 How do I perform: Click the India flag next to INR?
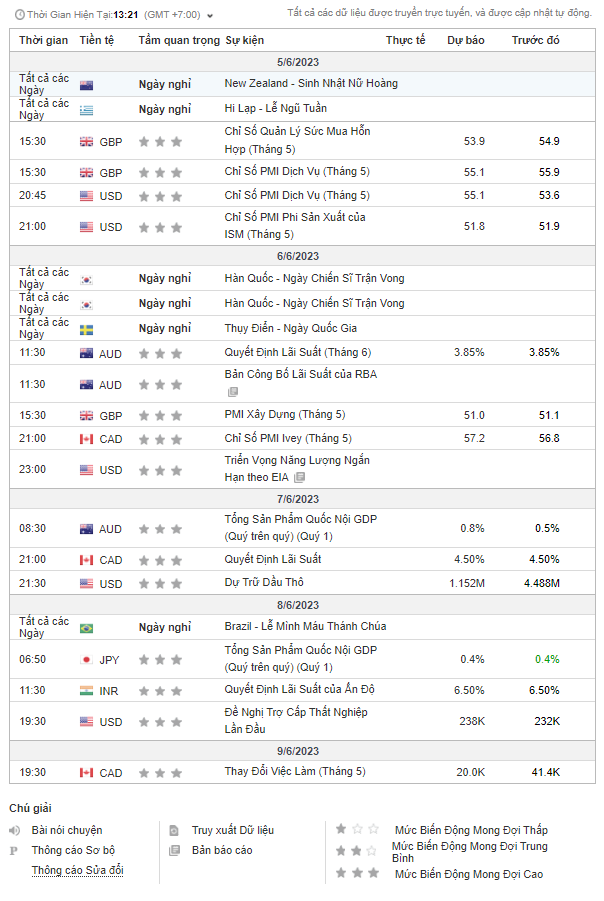tap(86, 691)
